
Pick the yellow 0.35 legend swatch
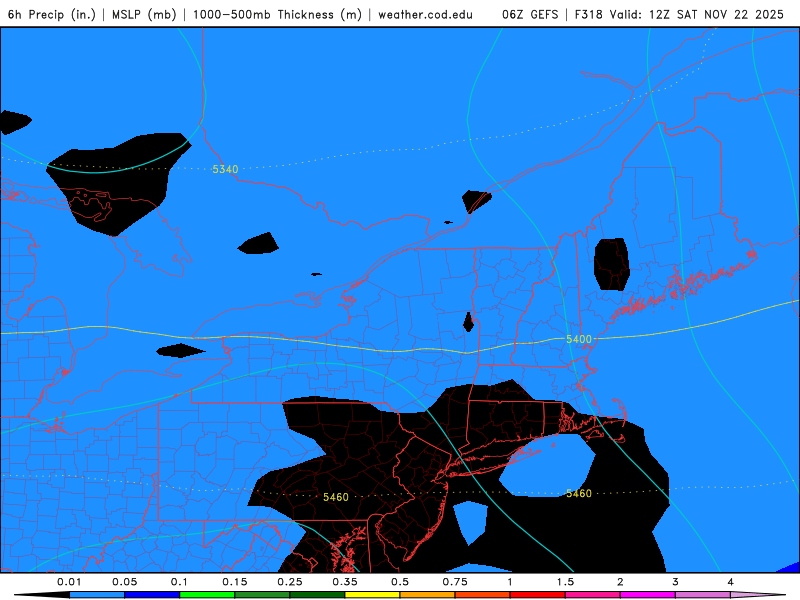(x=372, y=595)
